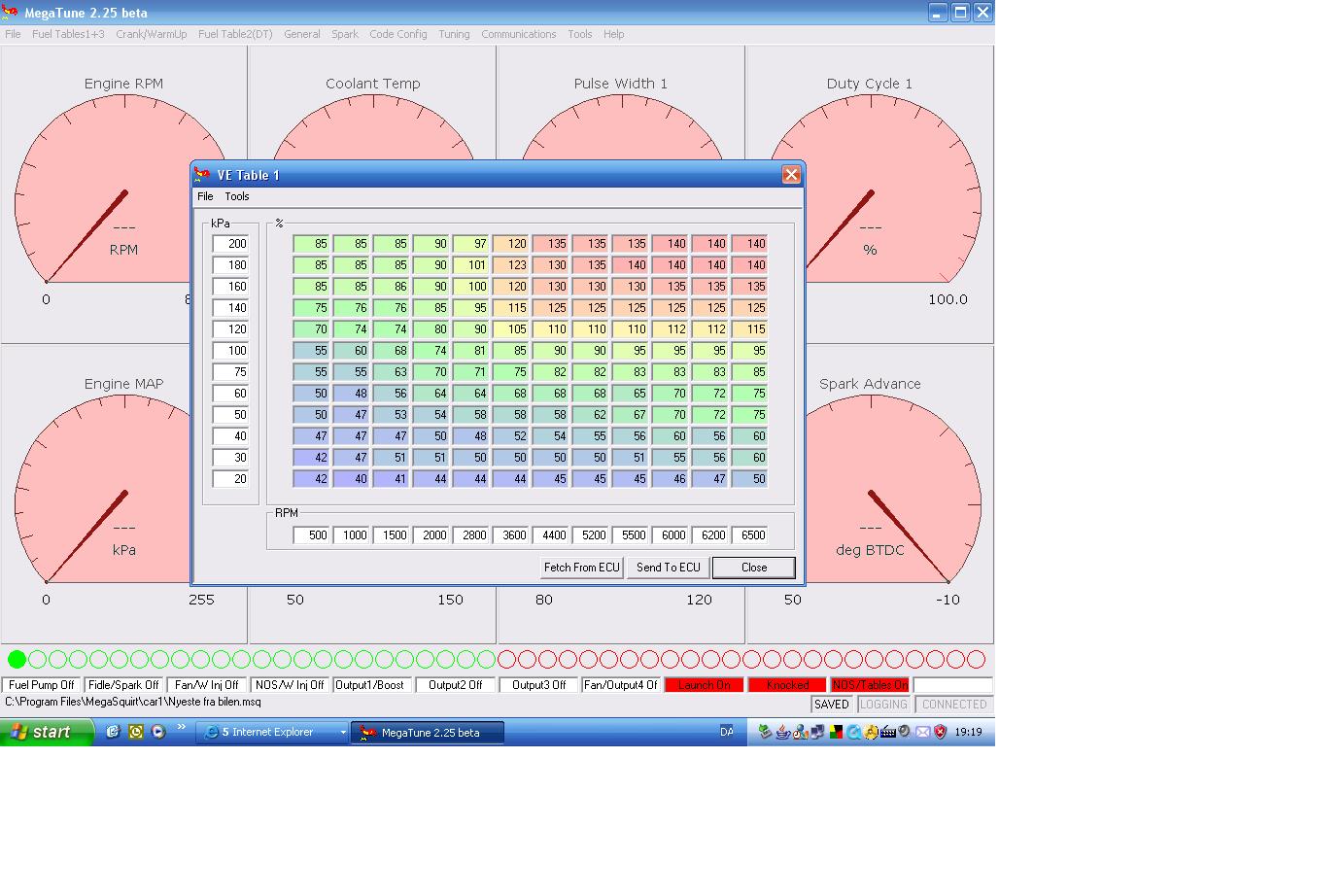Select VE cell 101 at 180 kPa, 2800 RPM

[471, 265]
